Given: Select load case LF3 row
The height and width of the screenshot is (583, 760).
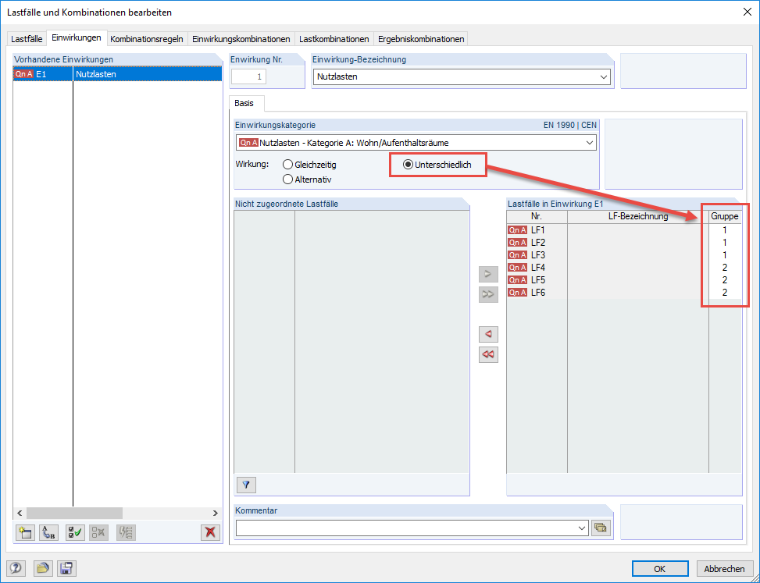Looking at the screenshot, I should (x=624, y=255).
